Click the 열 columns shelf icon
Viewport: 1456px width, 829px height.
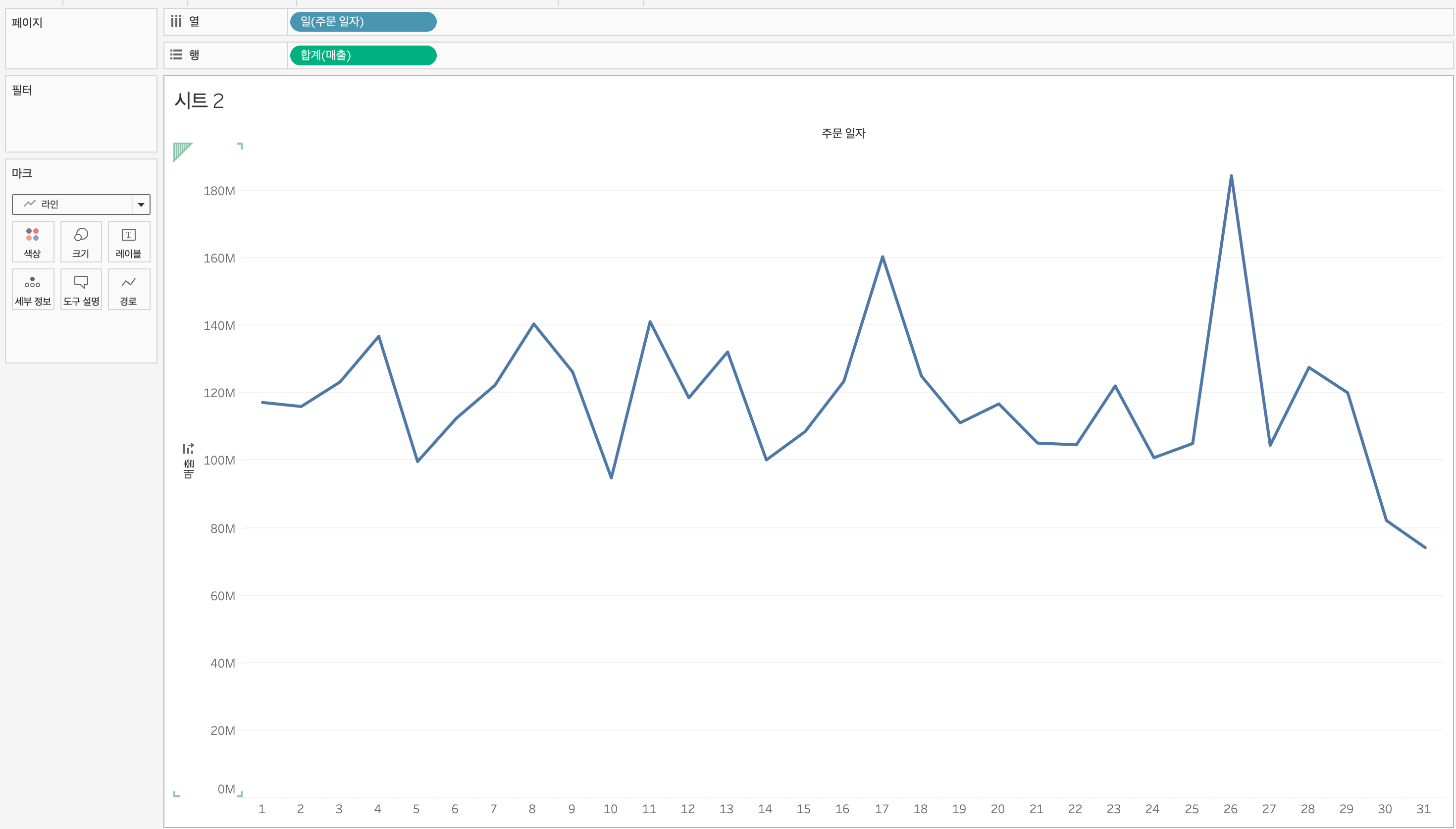176,22
